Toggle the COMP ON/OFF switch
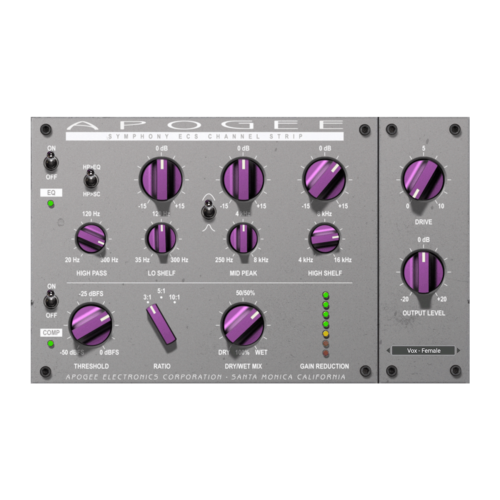 (51, 300)
